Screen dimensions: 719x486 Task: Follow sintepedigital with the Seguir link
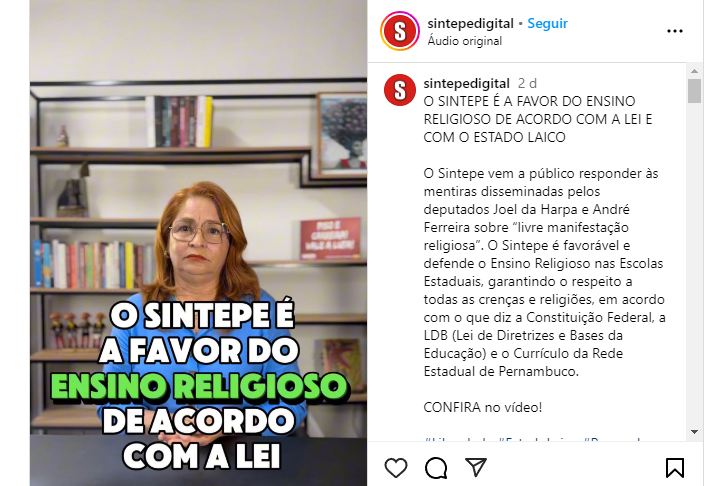point(548,23)
